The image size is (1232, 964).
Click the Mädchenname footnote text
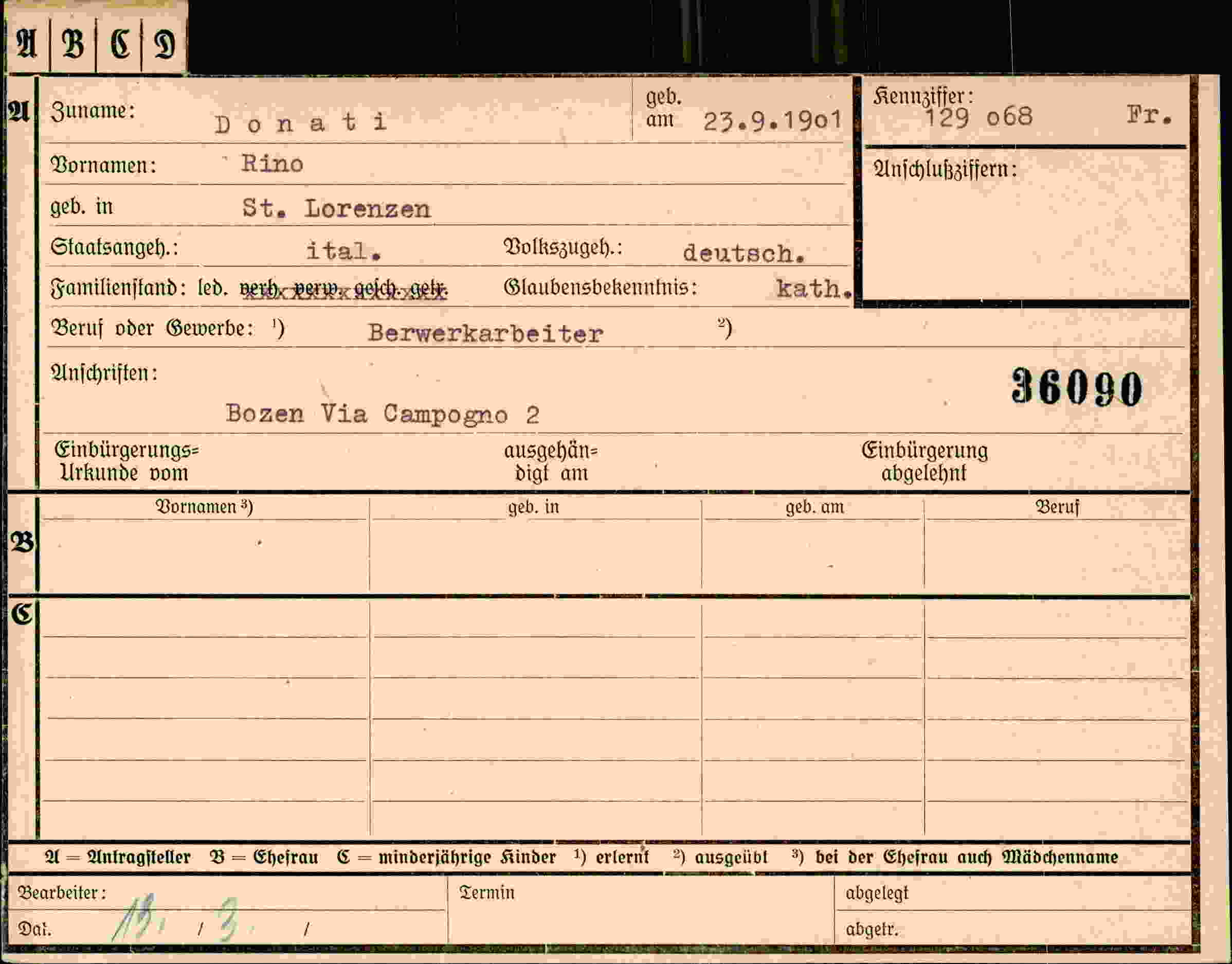[955, 857]
